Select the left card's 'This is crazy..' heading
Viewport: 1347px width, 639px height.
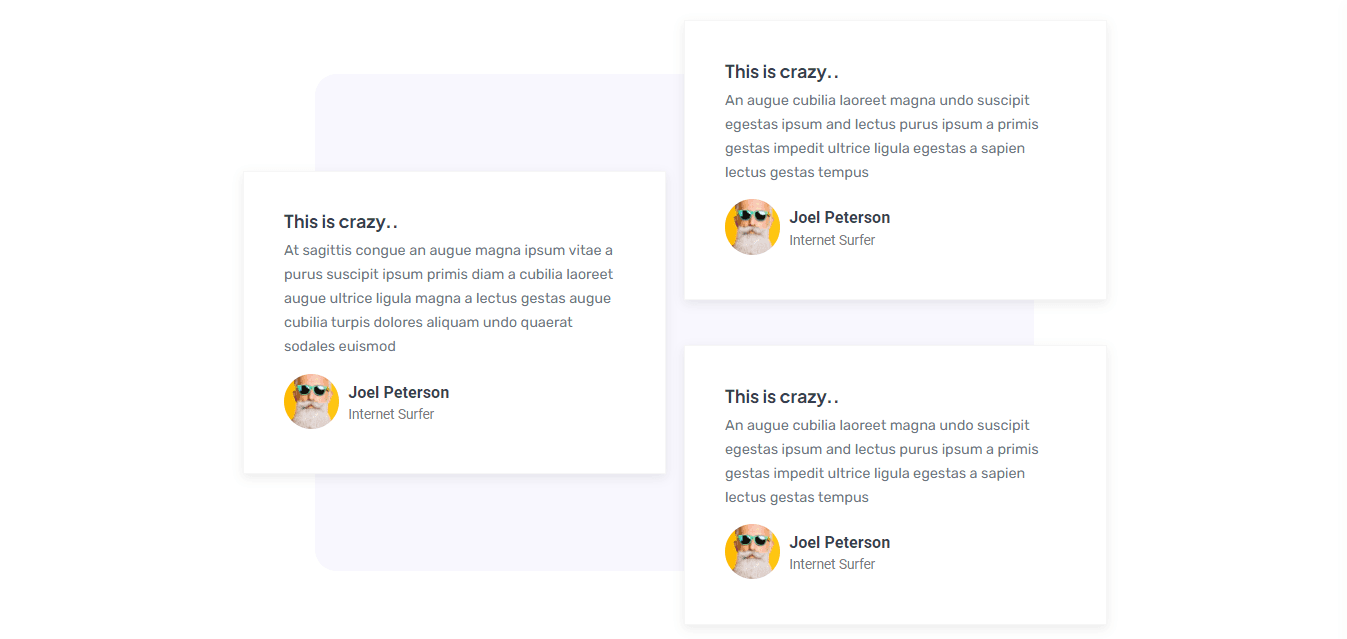click(341, 222)
